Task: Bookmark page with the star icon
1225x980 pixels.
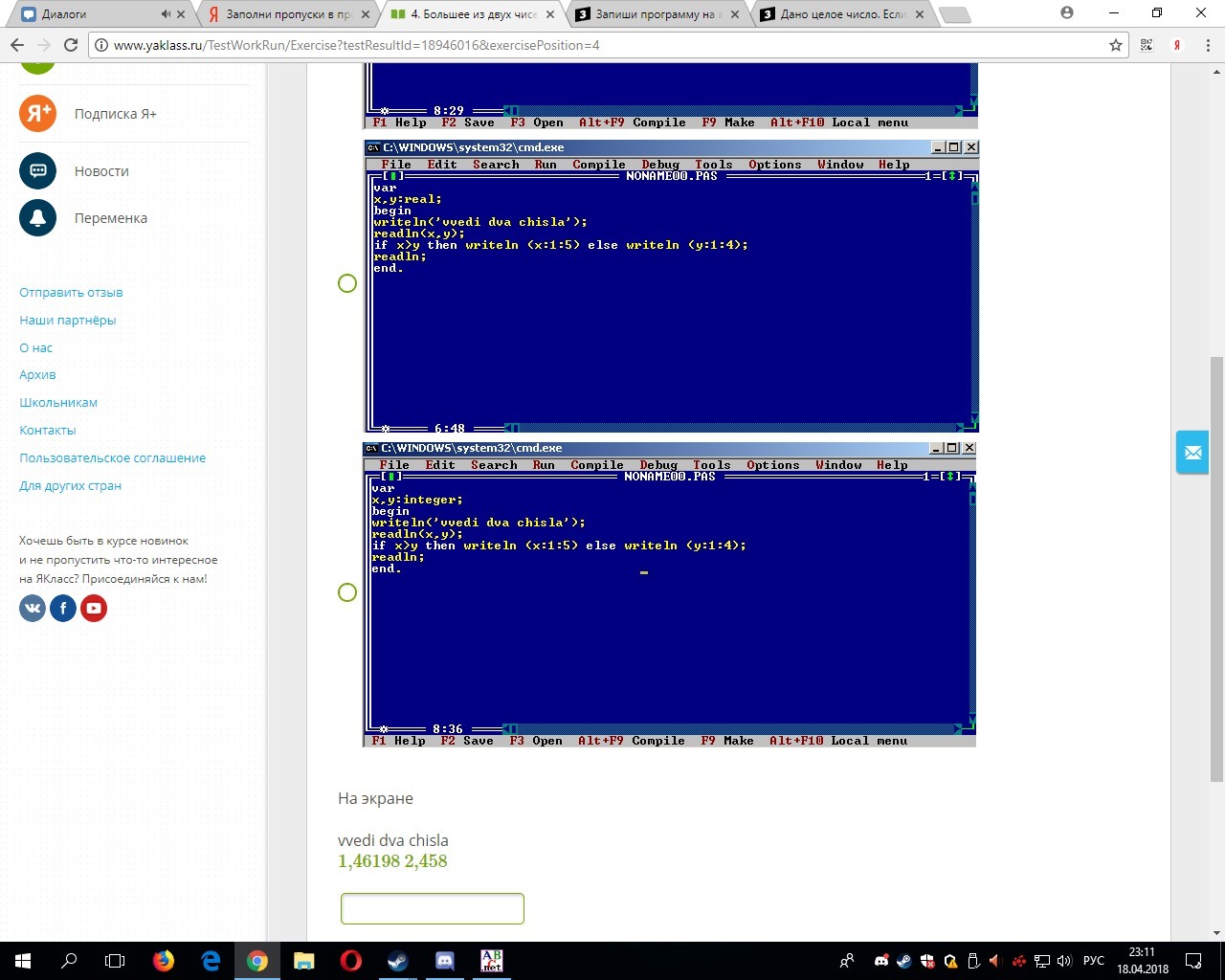Action: point(1115,45)
